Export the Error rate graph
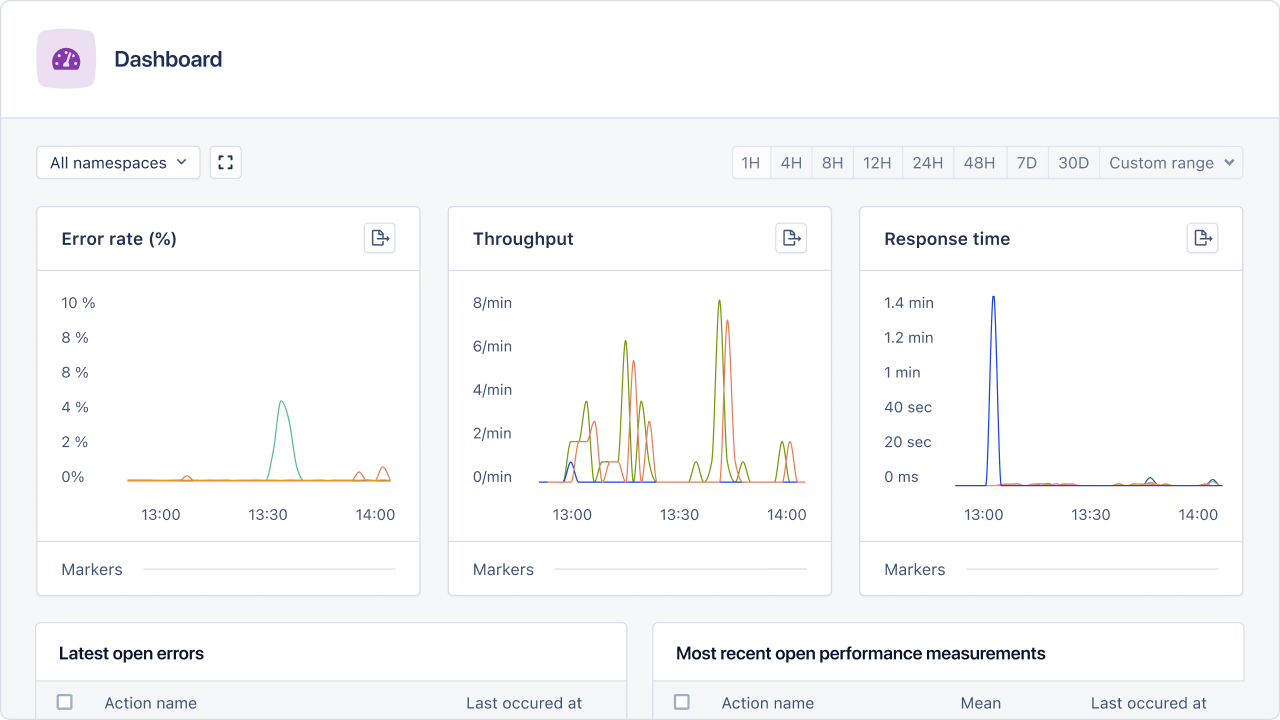Viewport: 1280px width, 720px height. click(379, 238)
